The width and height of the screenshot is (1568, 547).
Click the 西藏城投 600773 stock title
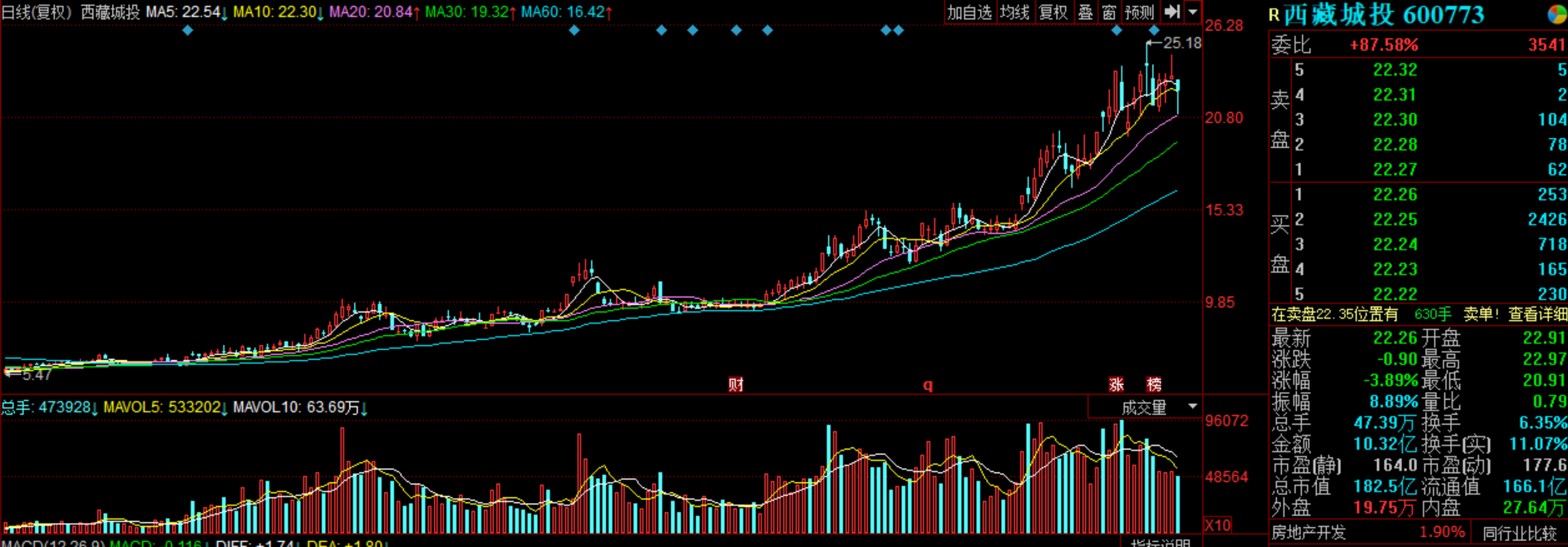[x=1383, y=15]
